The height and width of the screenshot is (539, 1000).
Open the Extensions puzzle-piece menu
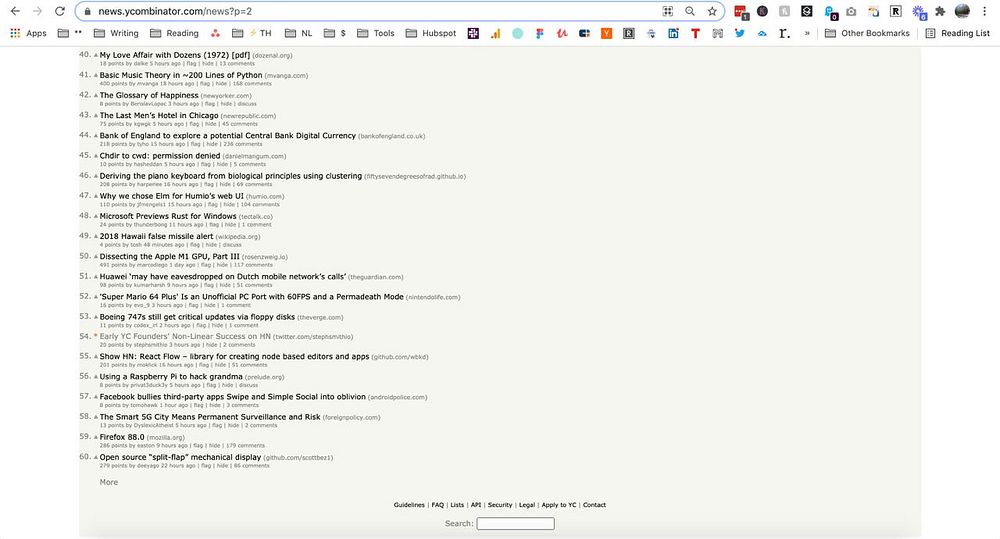coord(940,11)
